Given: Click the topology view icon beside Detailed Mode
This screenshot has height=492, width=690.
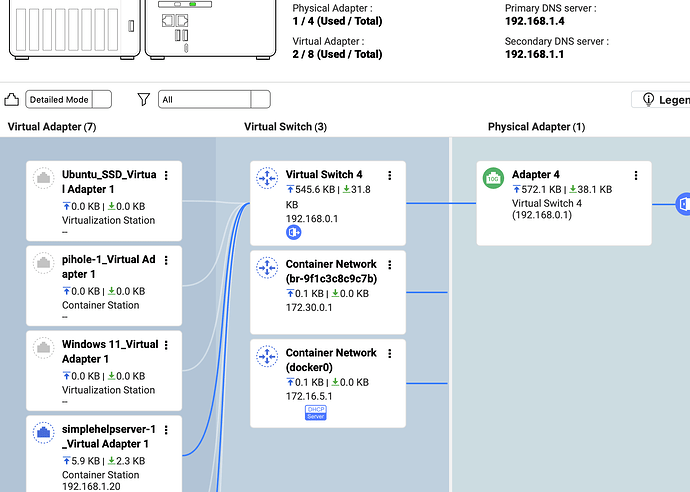Looking at the screenshot, I should tap(12, 99).
